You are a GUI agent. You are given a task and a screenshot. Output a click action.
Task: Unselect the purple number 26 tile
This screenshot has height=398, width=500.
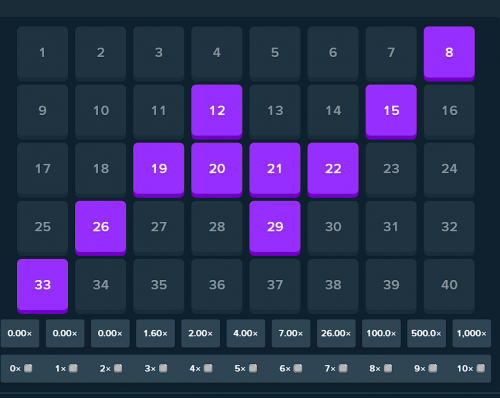pos(100,228)
